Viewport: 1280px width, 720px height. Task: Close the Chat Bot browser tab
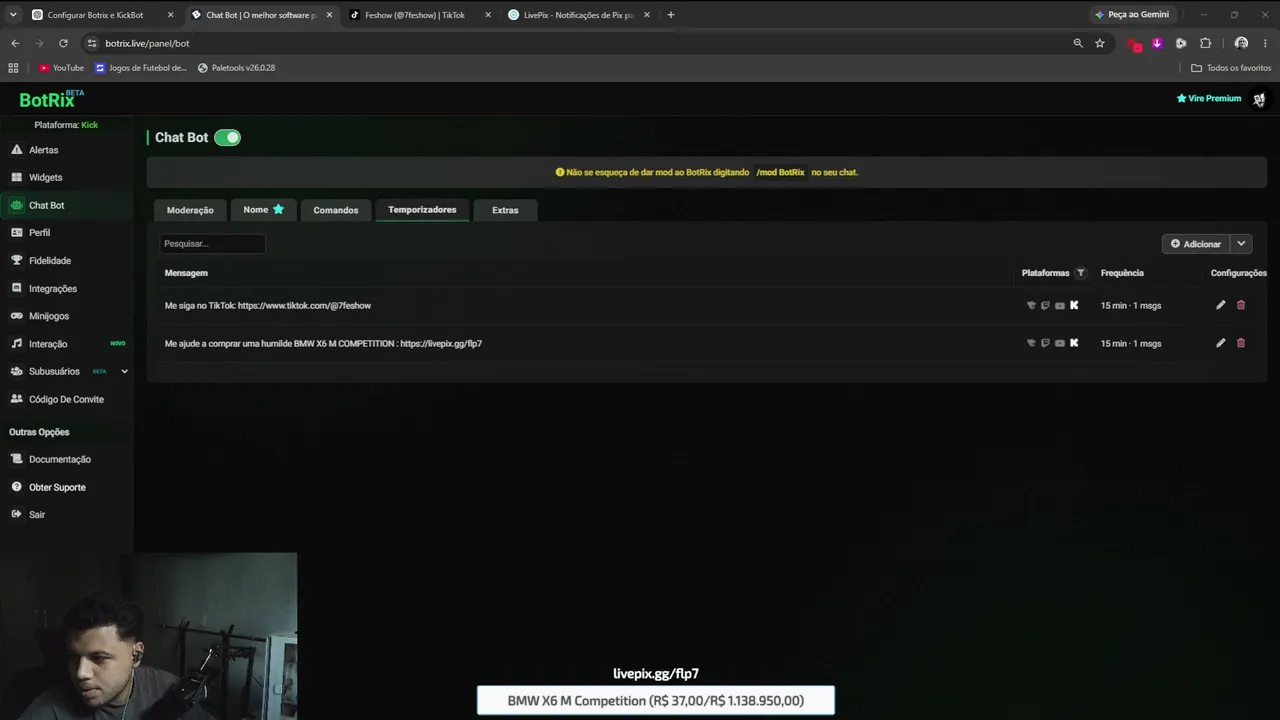[x=329, y=15]
